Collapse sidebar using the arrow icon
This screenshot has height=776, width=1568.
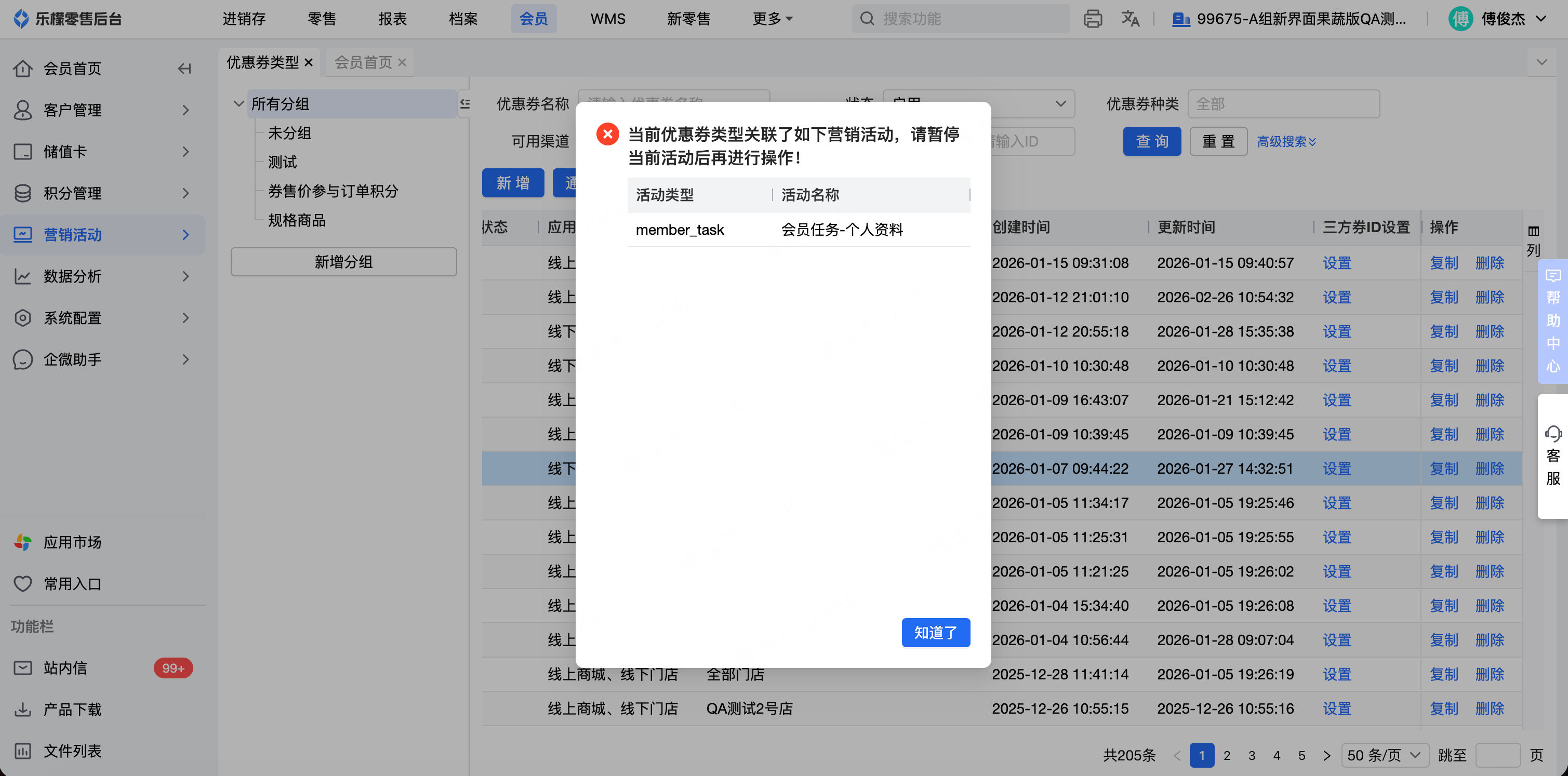pos(184,69)
